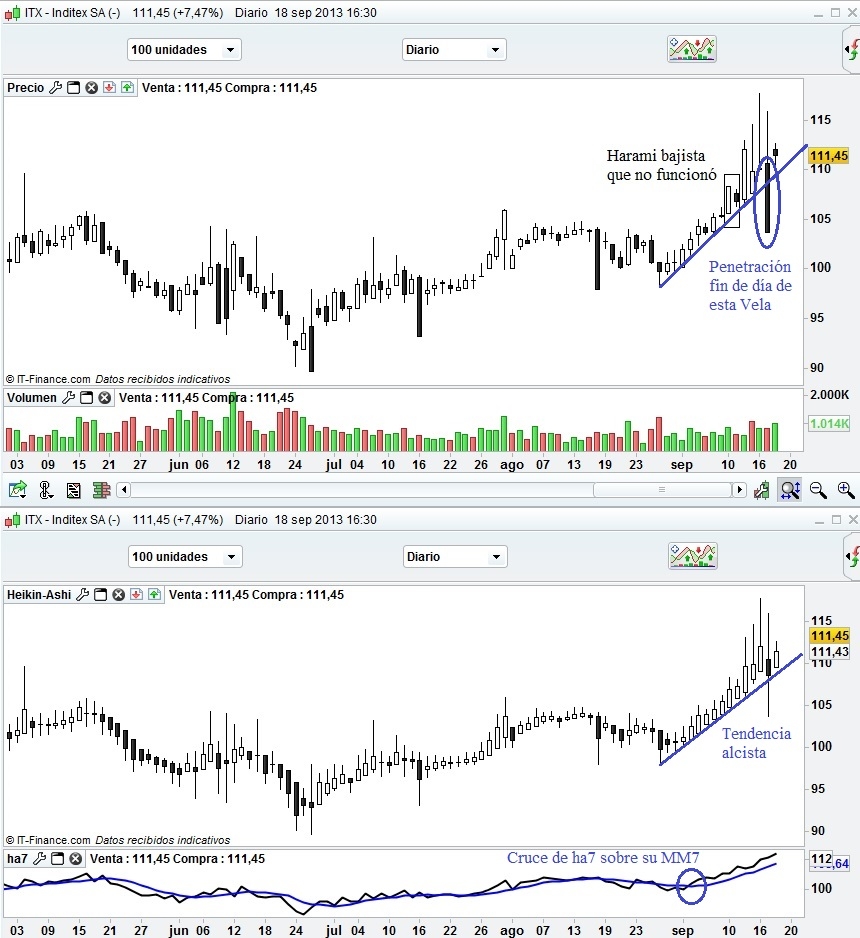Click the green up arrow icon beside Heikin-Ashi
Image resolution: width=860 pixels, height=938 pixels.
pyautogui.click(x=154, y=595)
